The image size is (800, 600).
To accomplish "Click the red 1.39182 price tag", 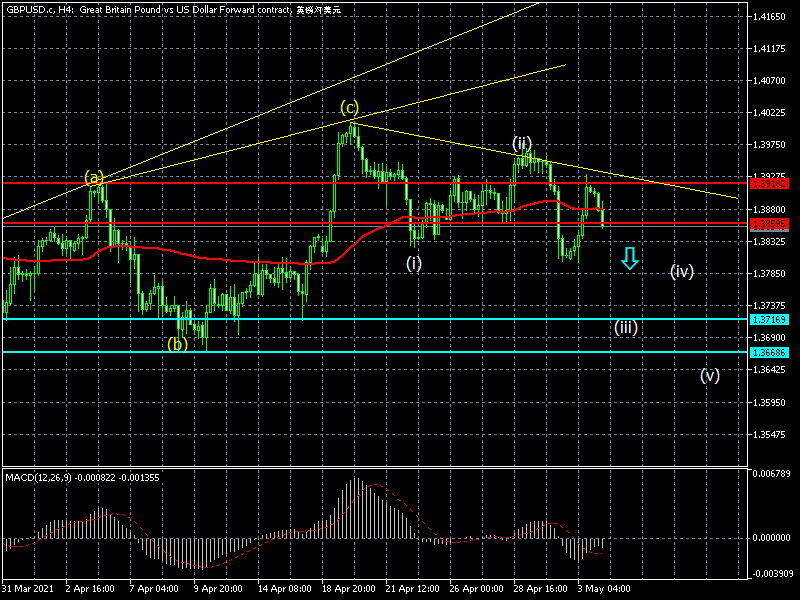I will pyautogui.click(x=769, y=183).
